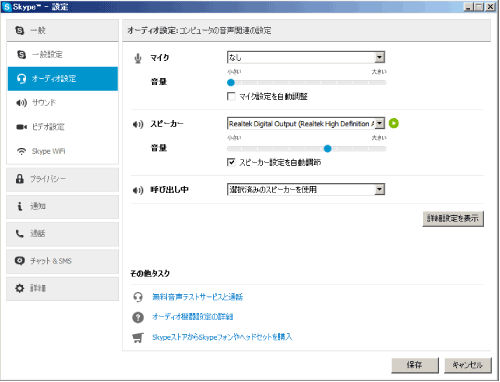Open サウンド settings page
This screenshot has height=382, width=500.
pos(62,103)
